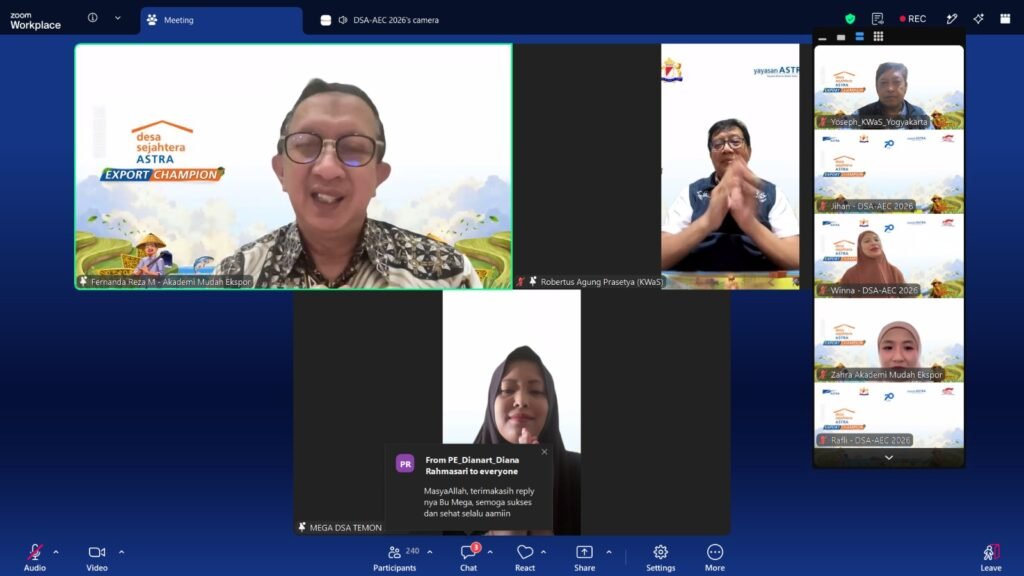Viewport: 1024px width, 576px height.
Task: Open chat message from PE_Dianart_Diana Rahmasari
Action: coord(469,488)
